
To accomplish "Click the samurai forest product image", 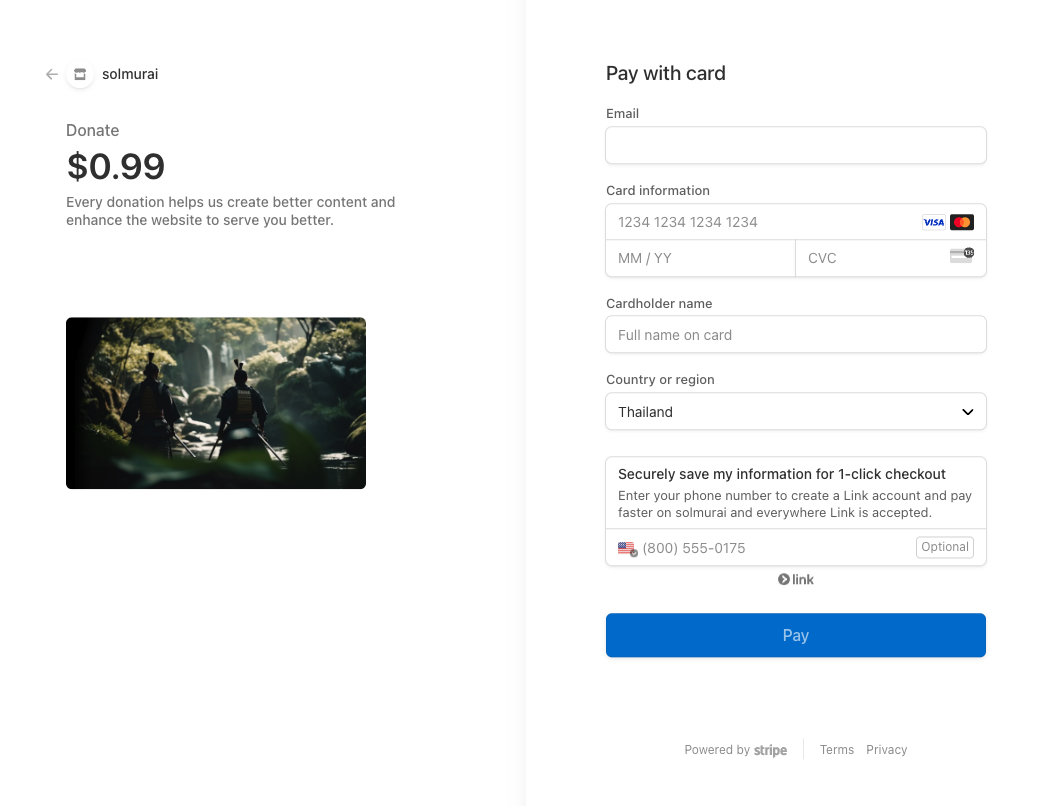I will (216, 403).
